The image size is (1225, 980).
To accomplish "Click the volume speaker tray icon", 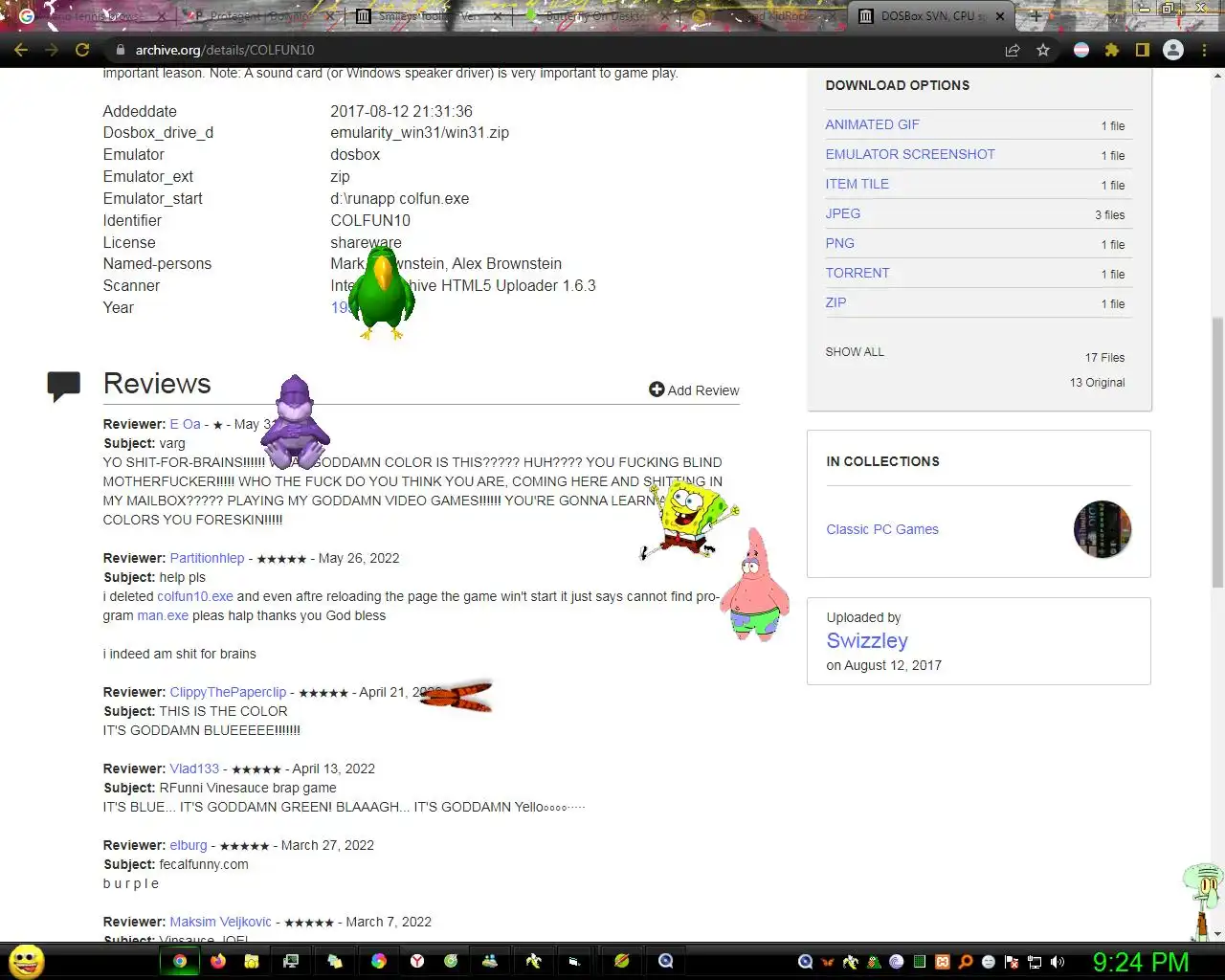I will 1058,962.
